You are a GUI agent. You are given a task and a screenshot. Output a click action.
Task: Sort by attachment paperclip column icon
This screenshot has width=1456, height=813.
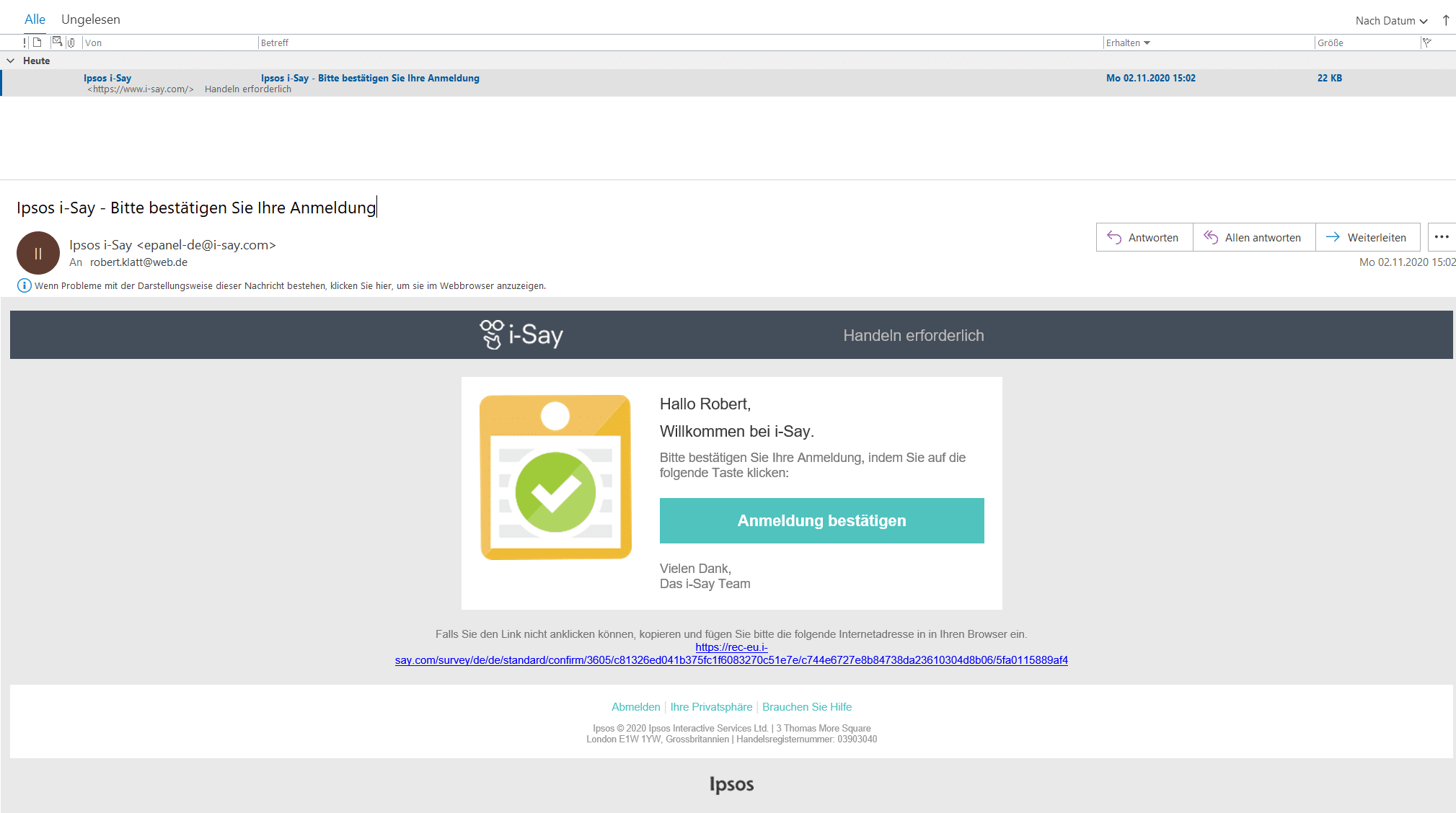click(x=71, y=43)
